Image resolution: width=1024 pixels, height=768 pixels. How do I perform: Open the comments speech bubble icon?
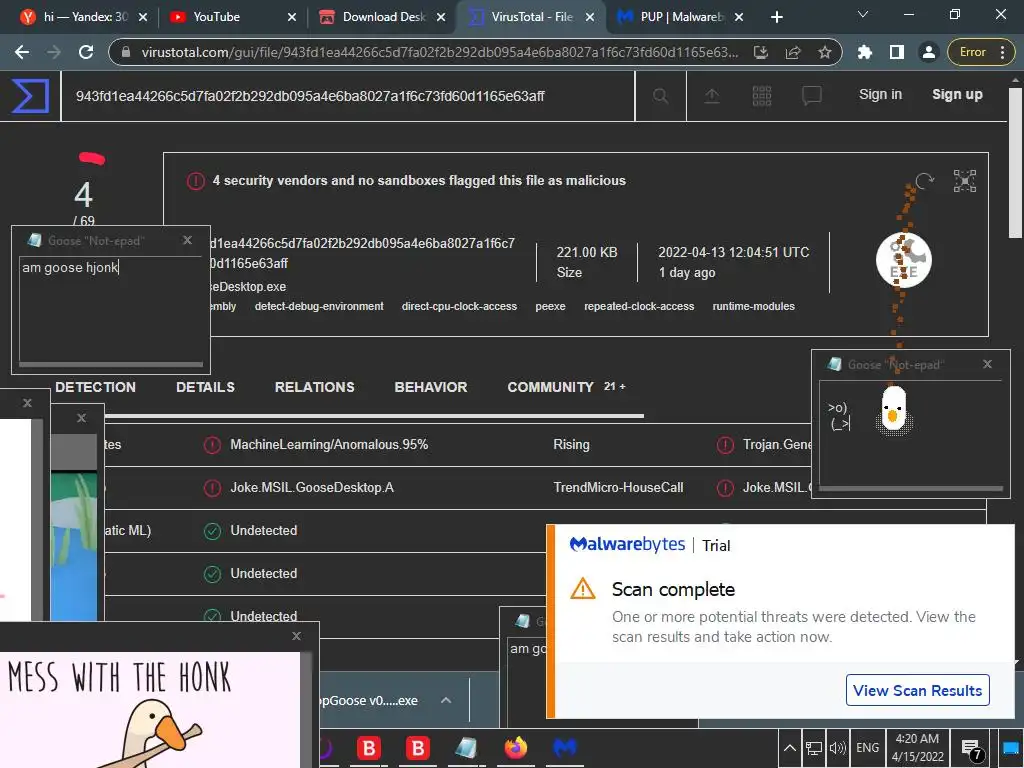coord(811,96)
